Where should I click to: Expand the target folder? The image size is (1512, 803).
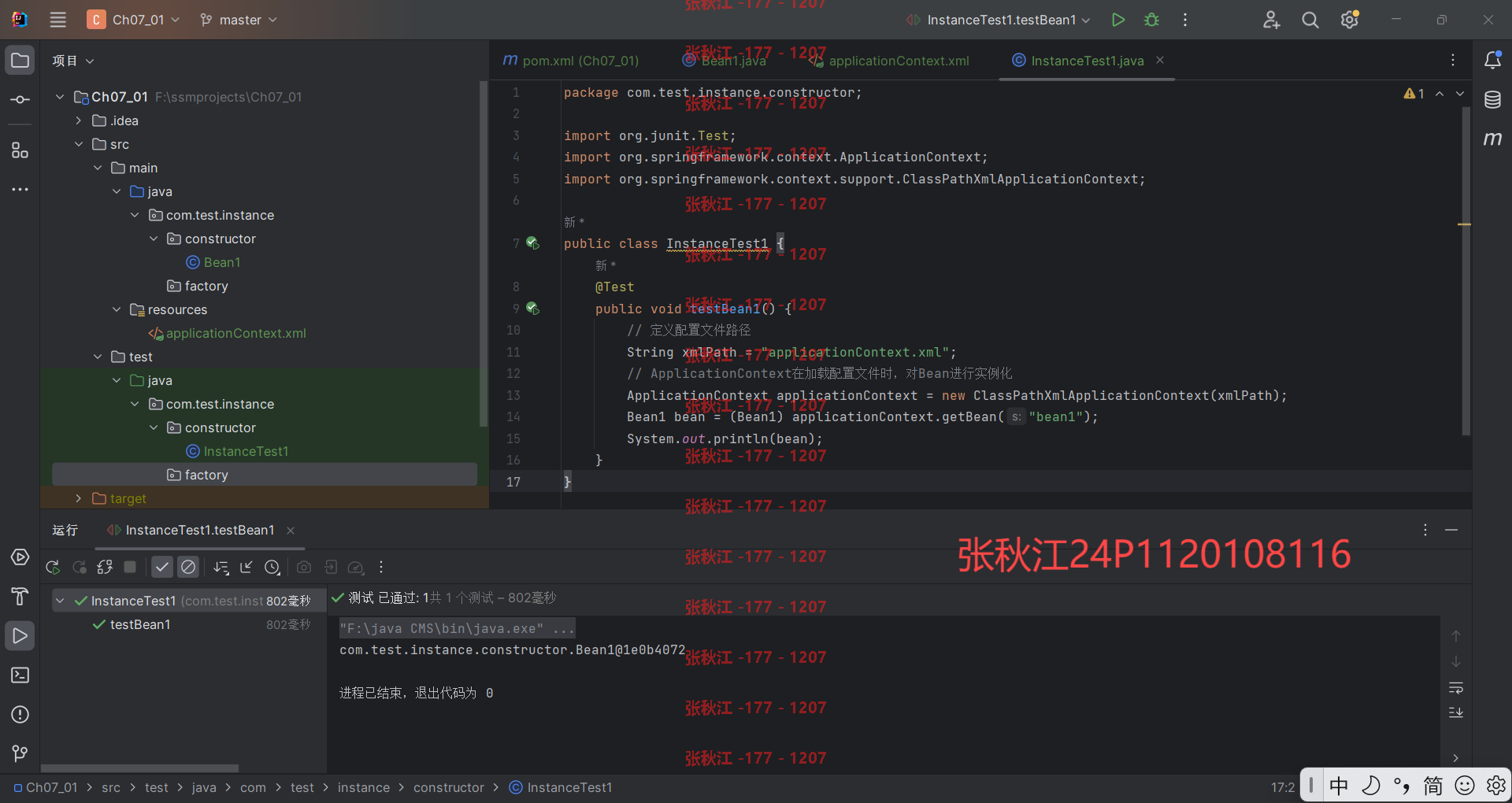(x=79, y=498)
